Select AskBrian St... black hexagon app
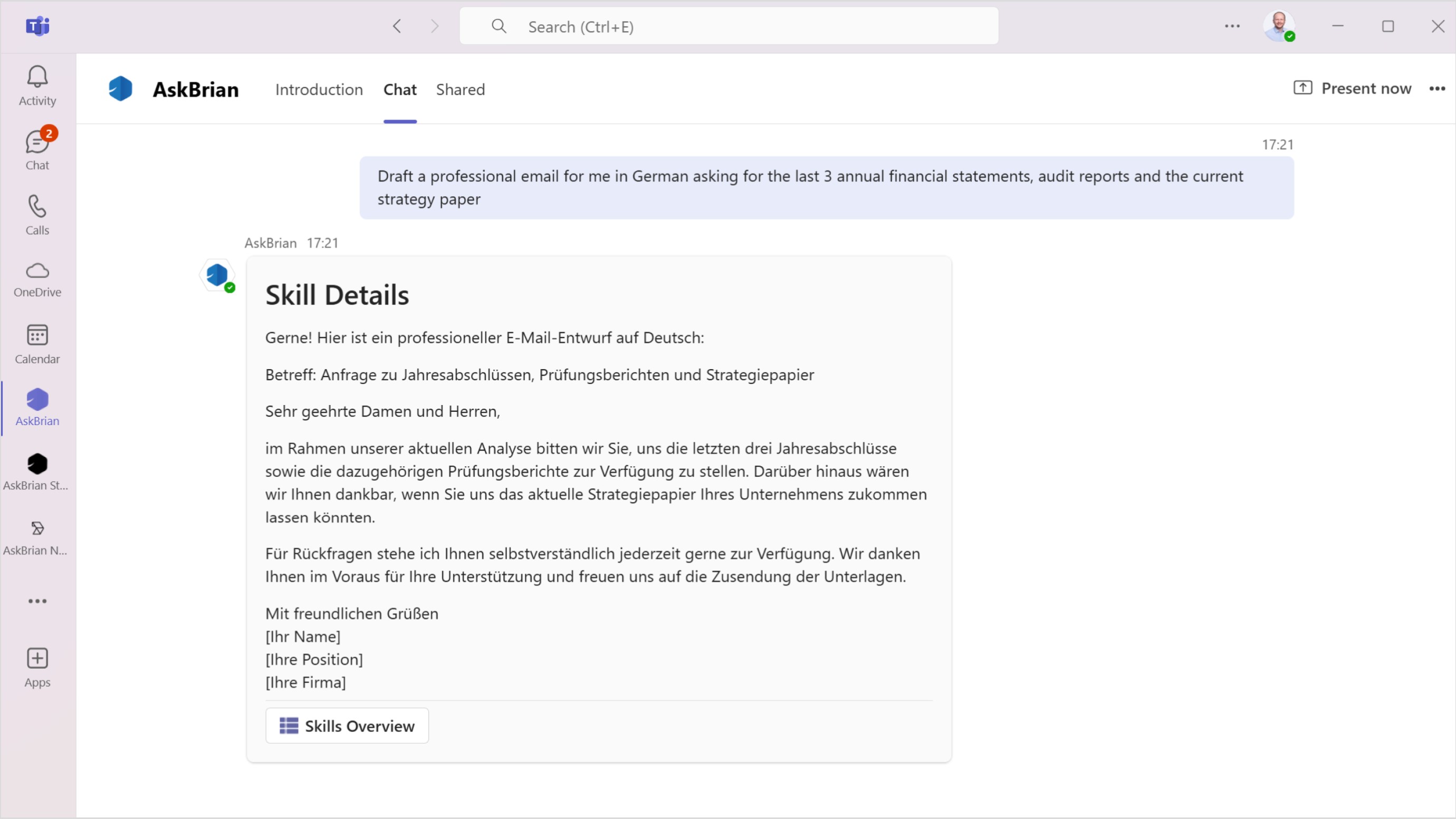This screenshot has height=819, width=1456. (37, 472)
